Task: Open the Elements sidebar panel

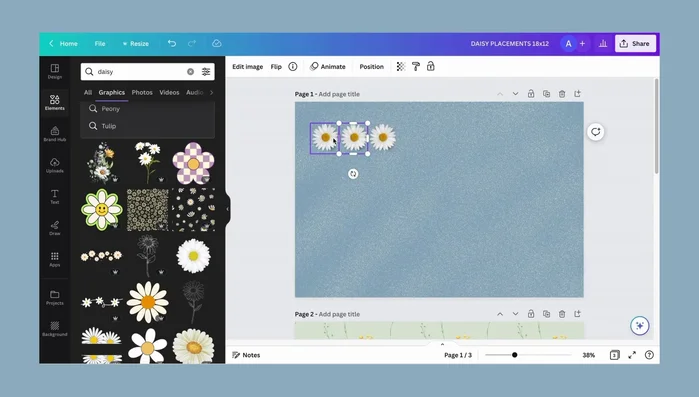Action: click(54, 102)
